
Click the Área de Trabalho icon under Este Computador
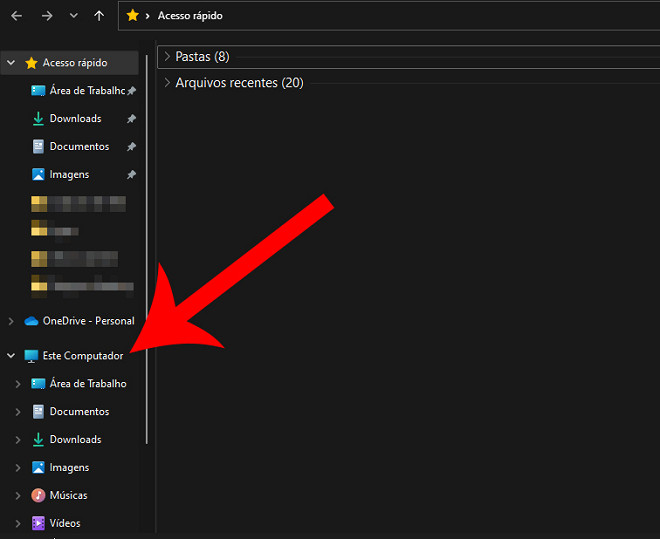pos(38,384)
